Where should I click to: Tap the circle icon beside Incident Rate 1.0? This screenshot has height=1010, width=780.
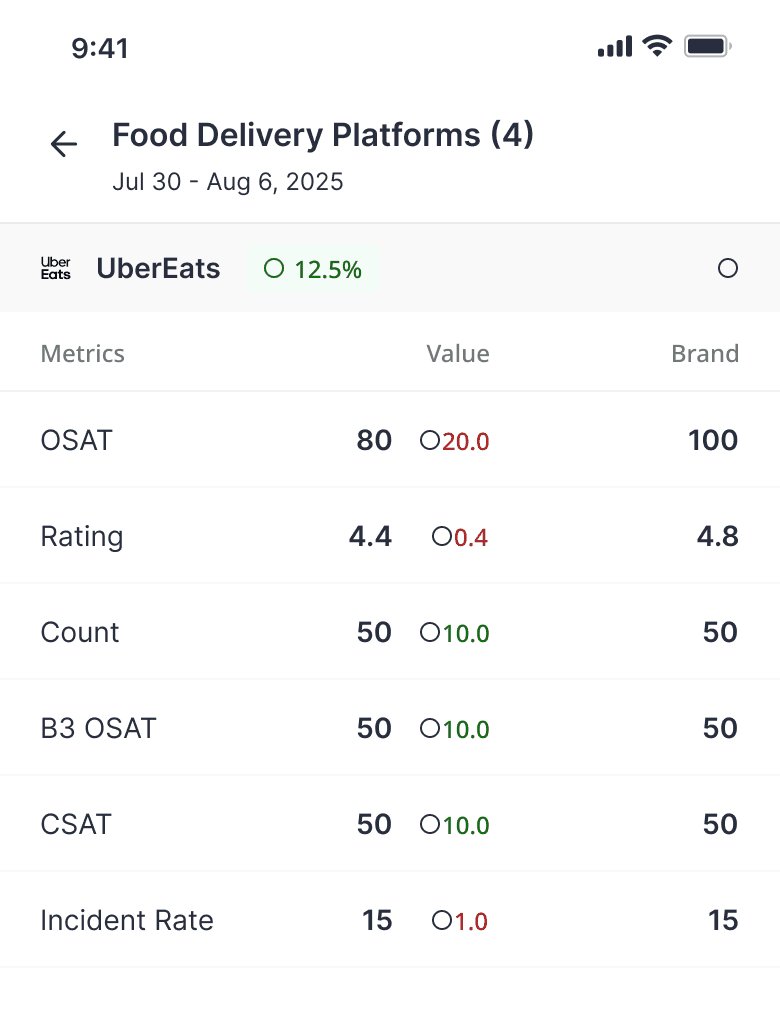coord(442,921)
